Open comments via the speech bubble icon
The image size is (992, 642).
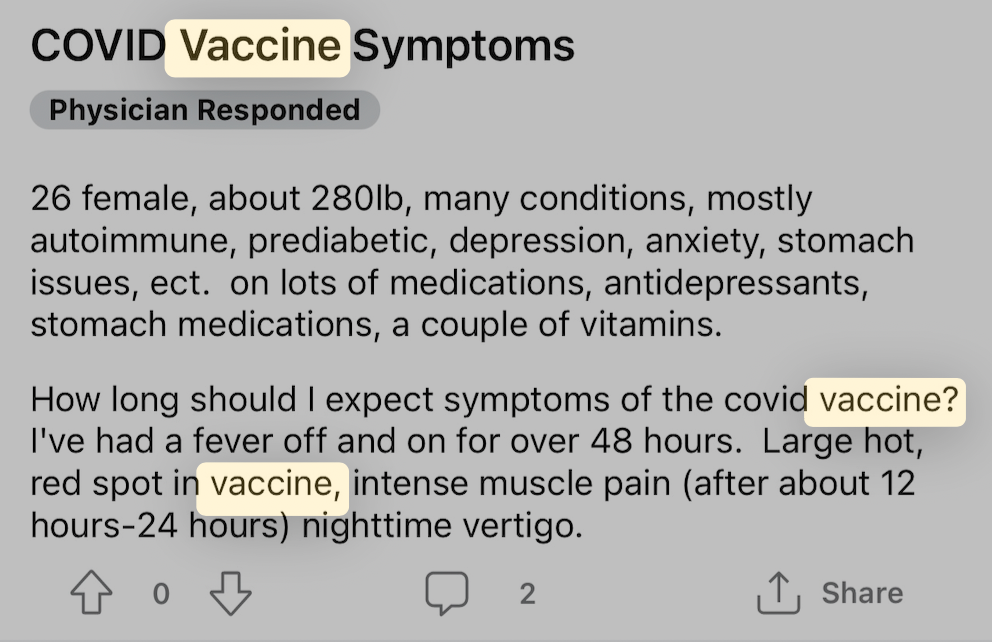point(447,593)
